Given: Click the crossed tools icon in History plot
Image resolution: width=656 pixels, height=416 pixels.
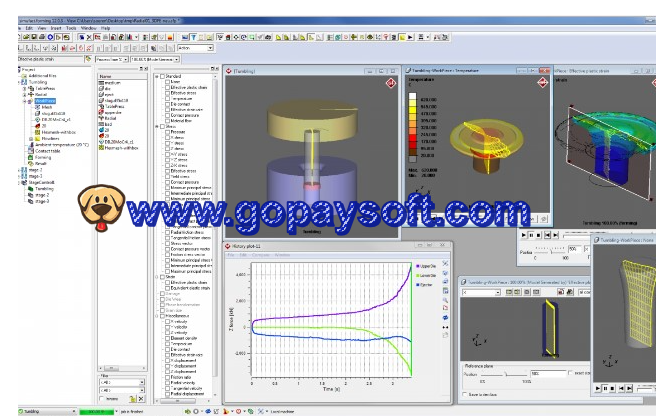Looking at the screenshot, I should 445,263.
